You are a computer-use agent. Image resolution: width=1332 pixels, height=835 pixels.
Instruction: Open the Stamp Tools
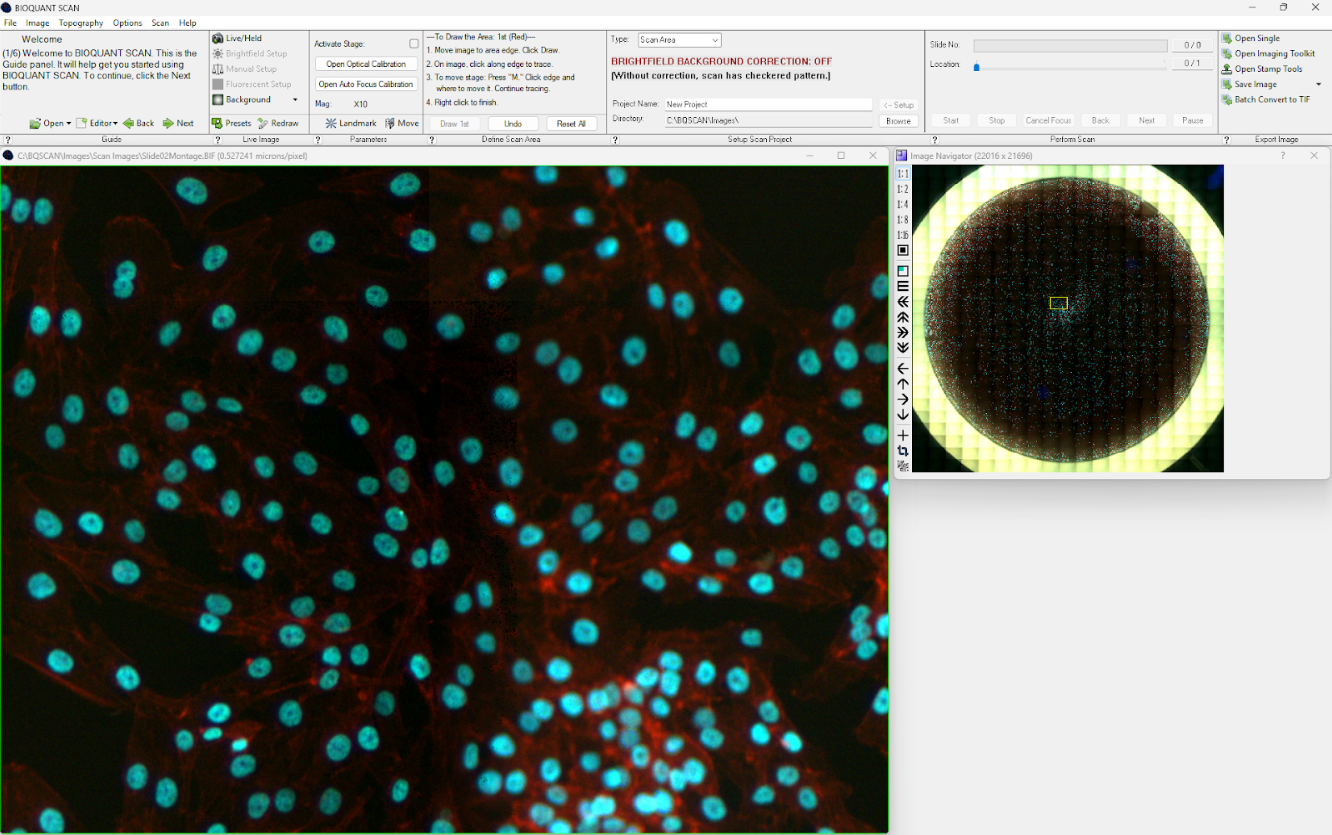coord(1262,69)
